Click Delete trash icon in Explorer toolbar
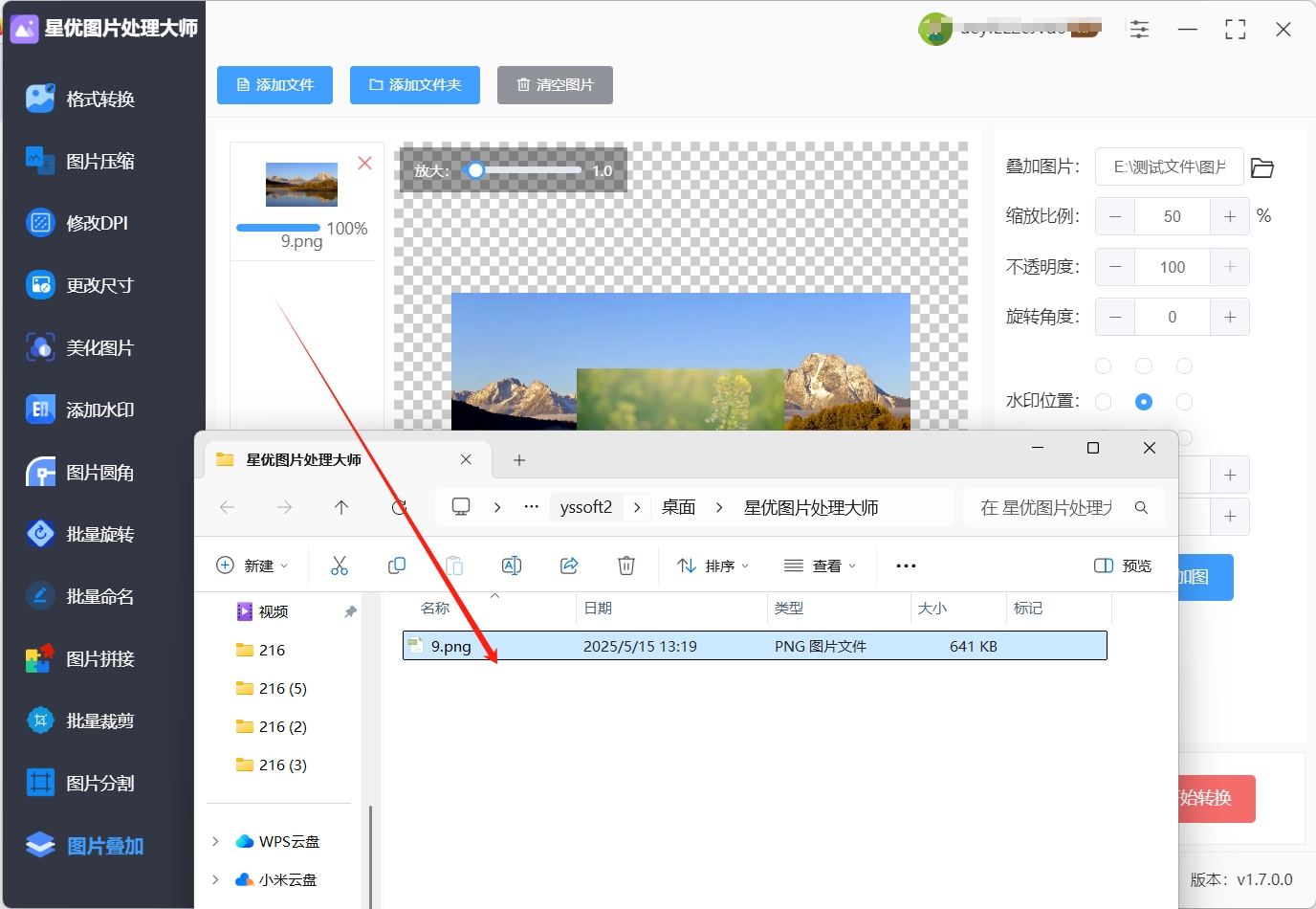The width and height of the screenshot is (1316, 909). click(x=626, y=565)
